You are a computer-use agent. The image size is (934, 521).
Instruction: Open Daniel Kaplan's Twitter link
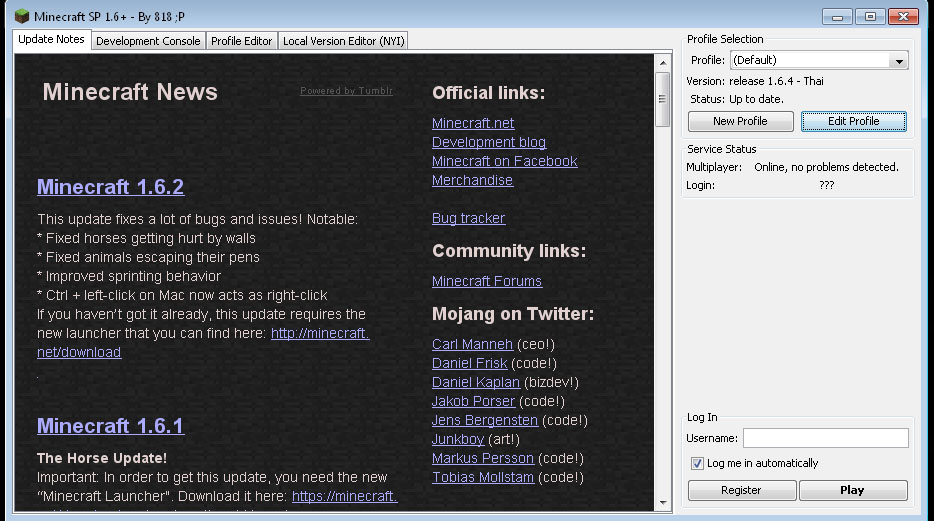(476, 382)
